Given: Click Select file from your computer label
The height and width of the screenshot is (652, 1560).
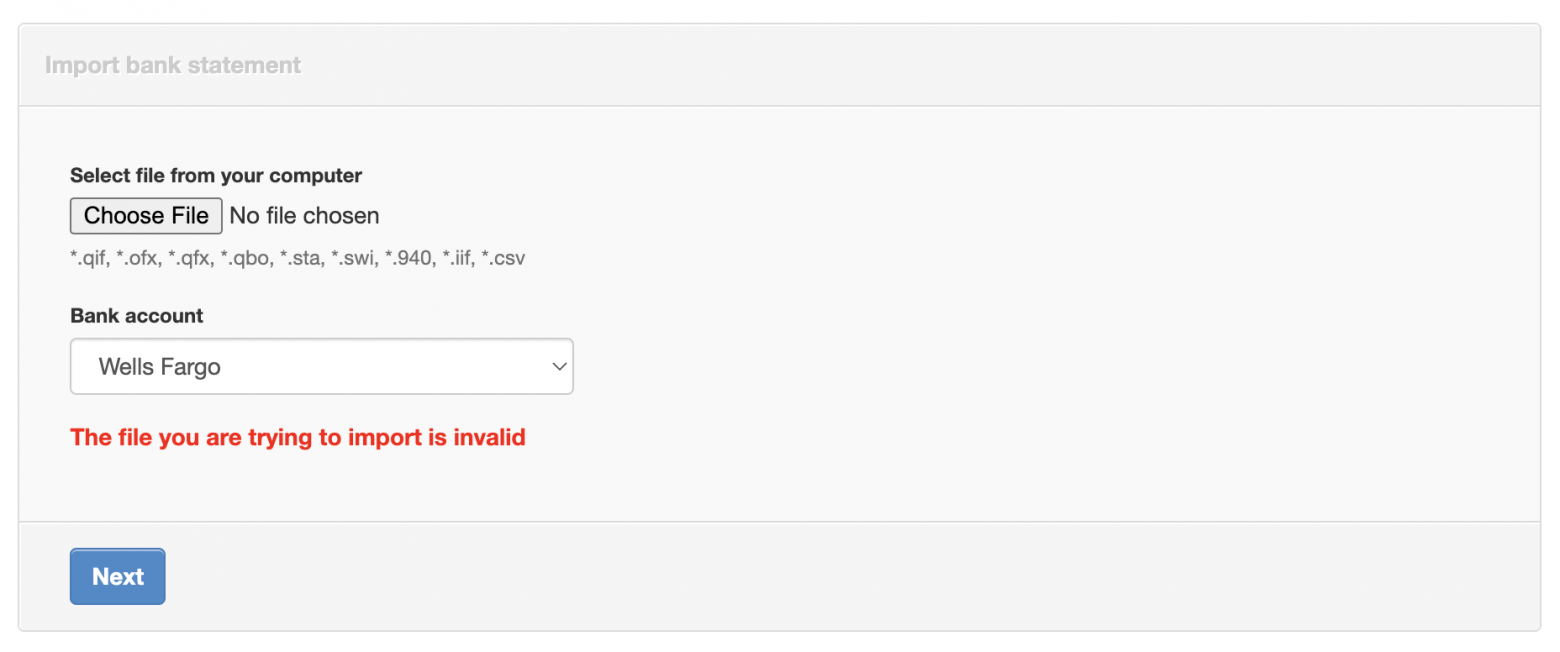Looking at the screenshot, I should (215, 175).
